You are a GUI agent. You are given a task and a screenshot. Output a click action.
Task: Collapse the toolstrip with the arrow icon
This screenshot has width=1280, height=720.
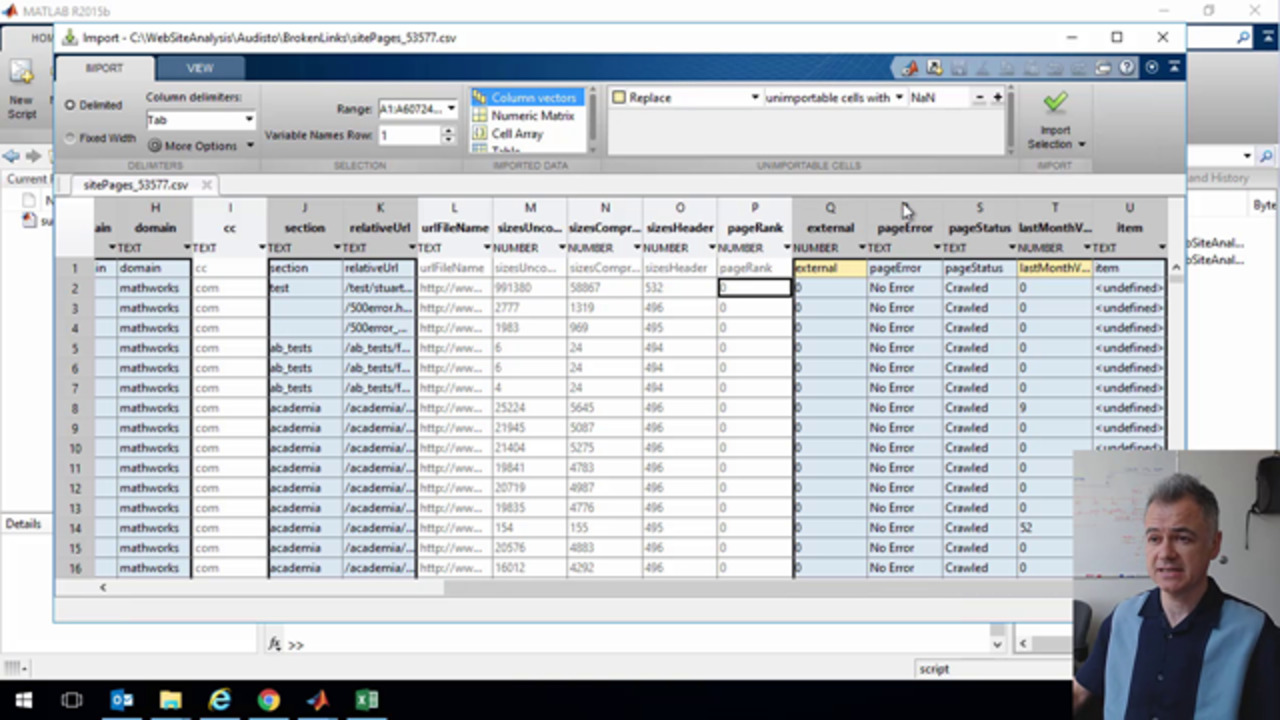[x=1174, y=68]
